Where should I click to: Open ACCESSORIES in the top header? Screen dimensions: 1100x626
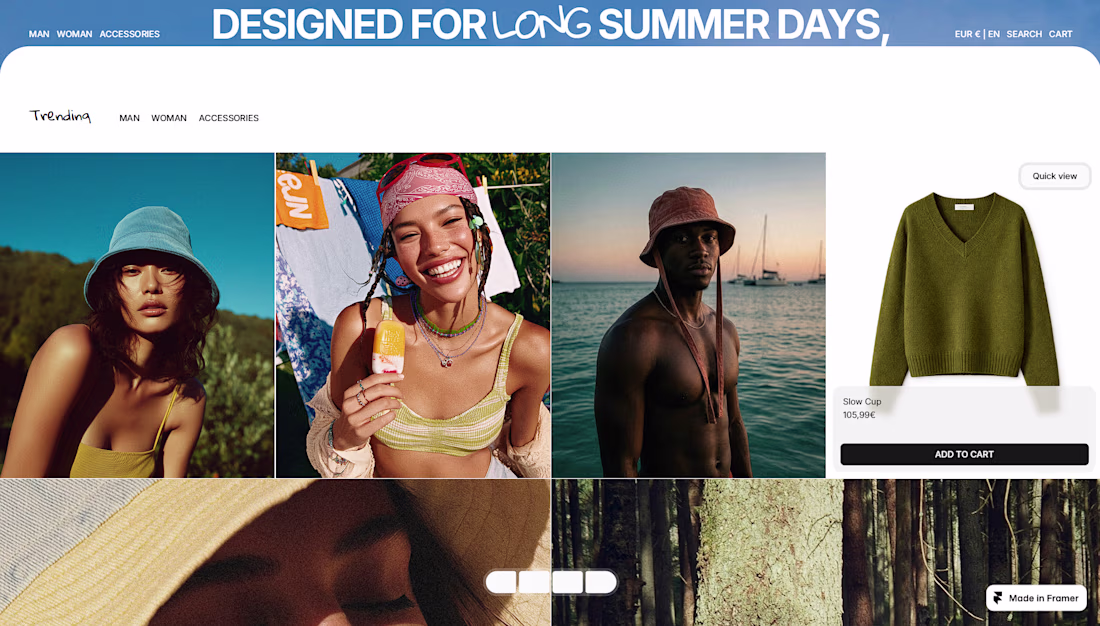(x=130, y=34)
